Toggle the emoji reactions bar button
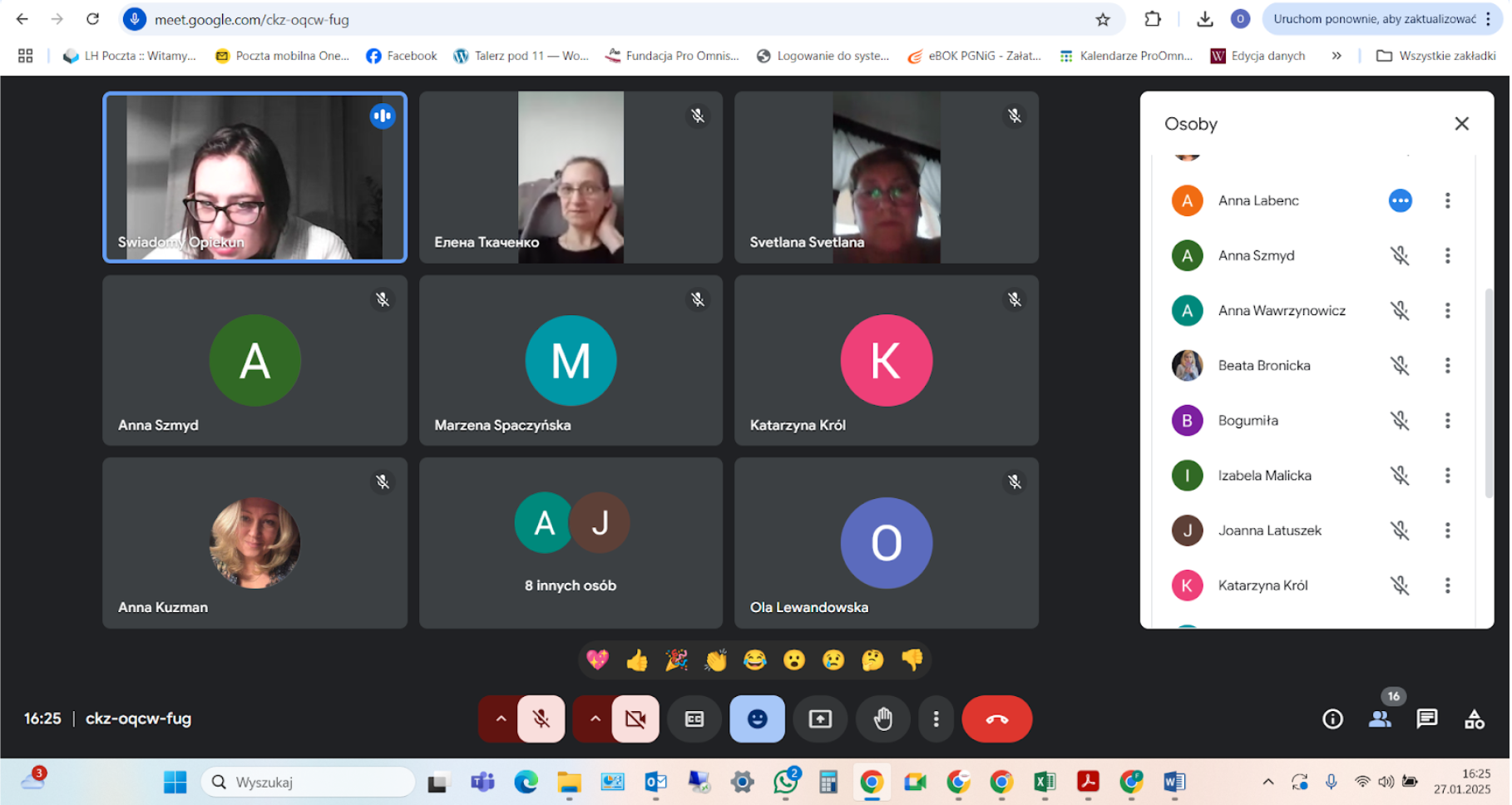The width and height of the screenshot is (1512, 805). coord(757,719)
